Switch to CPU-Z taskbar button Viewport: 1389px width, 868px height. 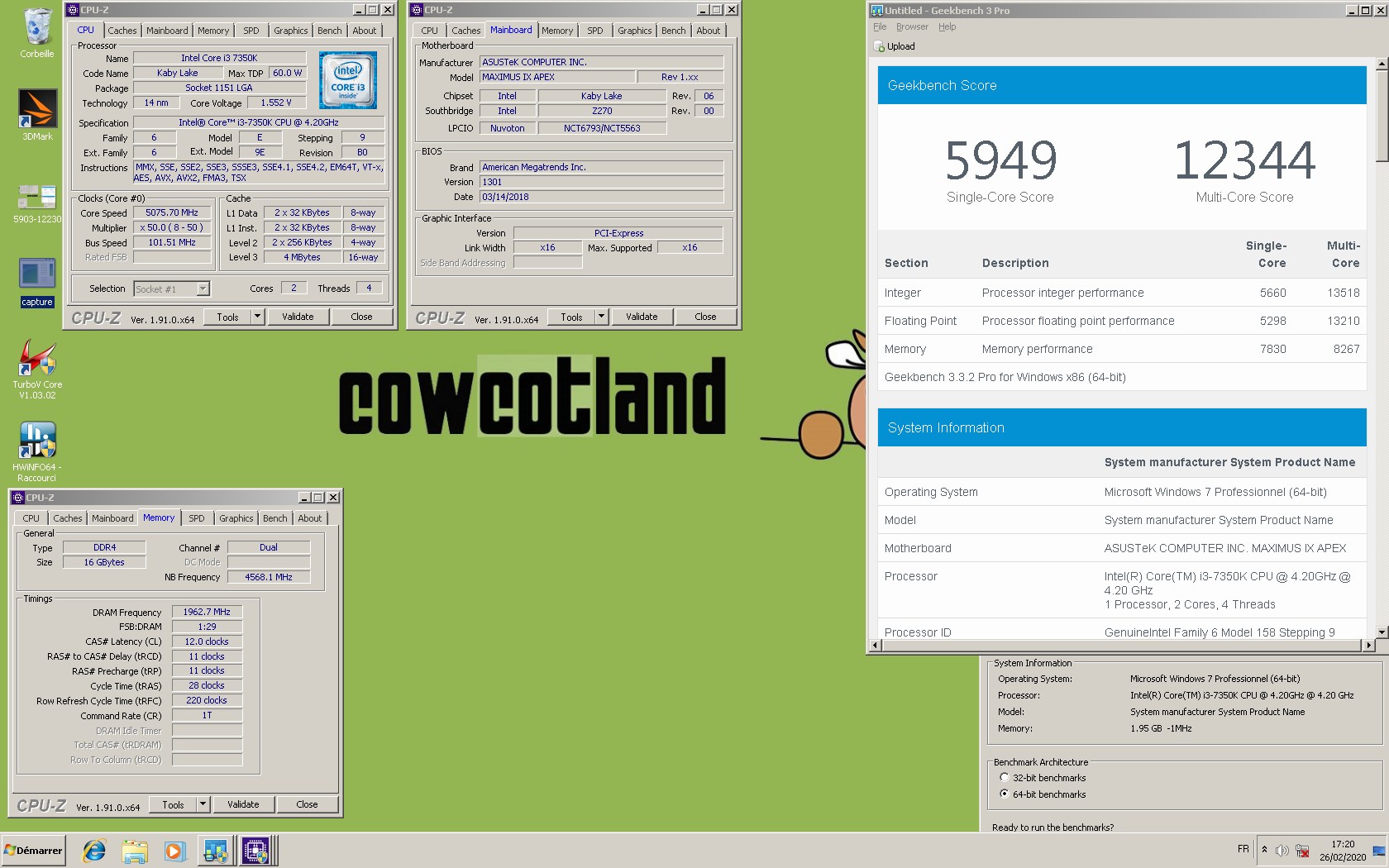tap(255, 850)
